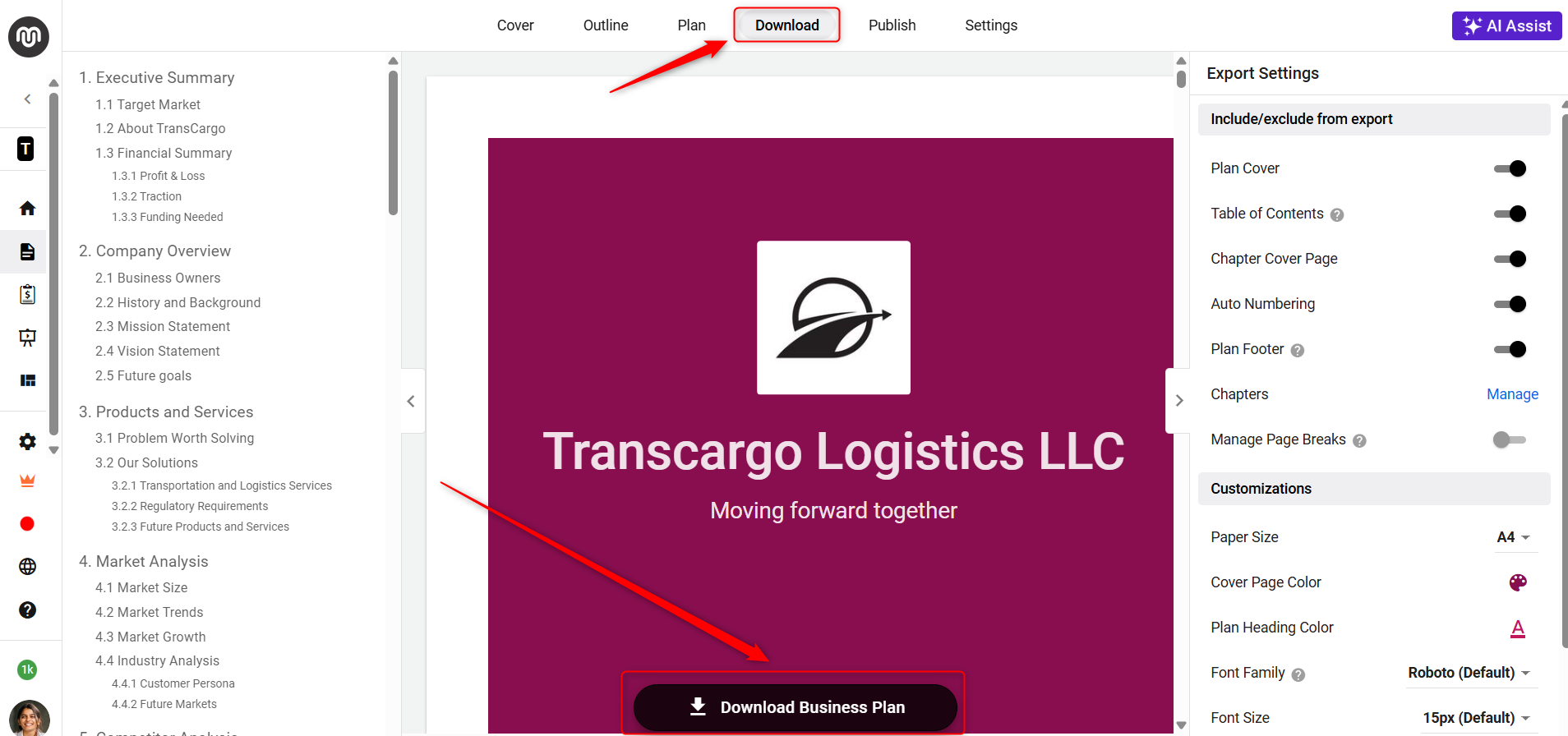The height and width of the screenshot is (736, 1568).
Task: Click the orange crown upgrade icon
Action: (27, 481)
